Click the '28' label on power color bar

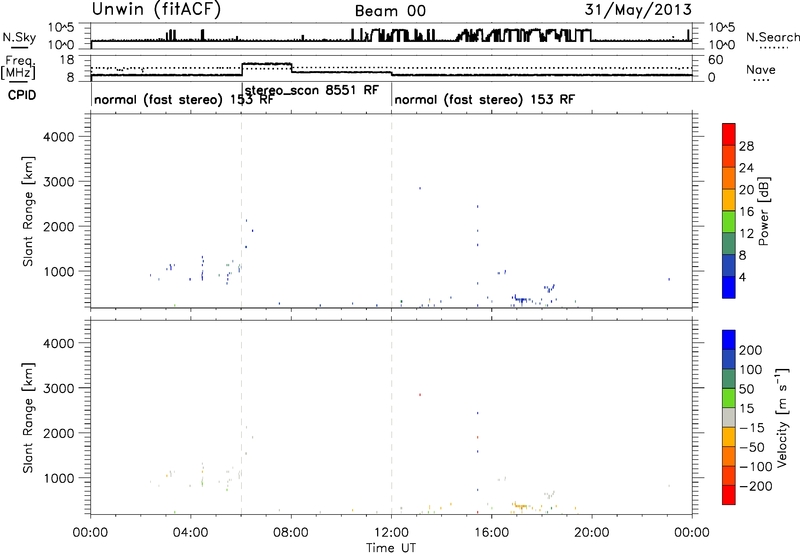tap(746, 146)
